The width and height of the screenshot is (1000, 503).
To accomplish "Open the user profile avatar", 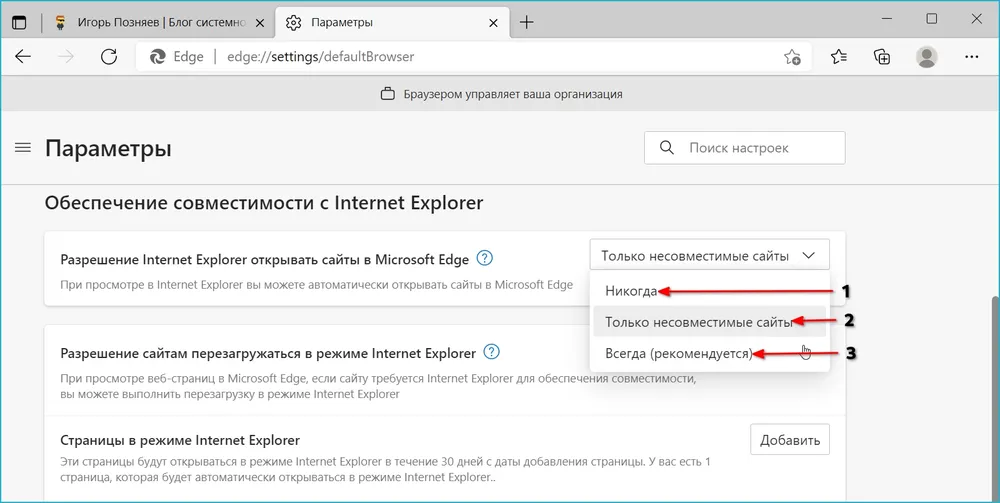I will [x=927, y=57].
